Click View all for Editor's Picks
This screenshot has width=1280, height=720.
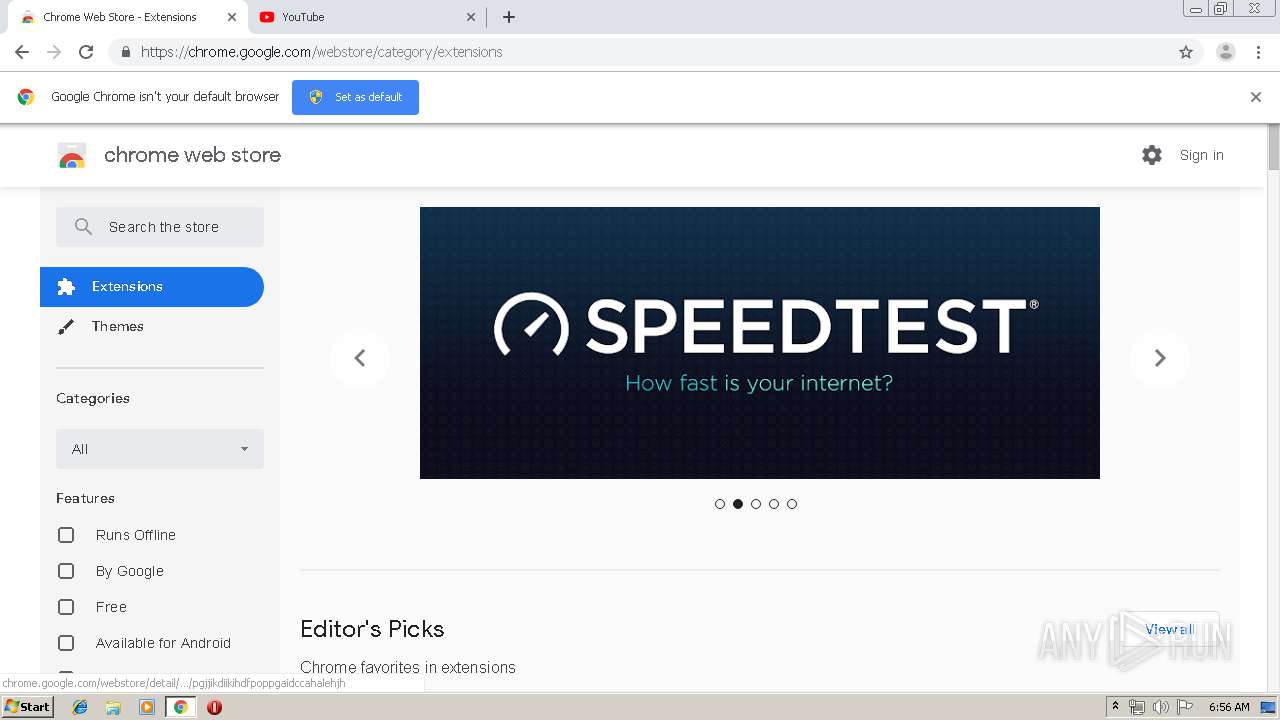click(1170, 629)
